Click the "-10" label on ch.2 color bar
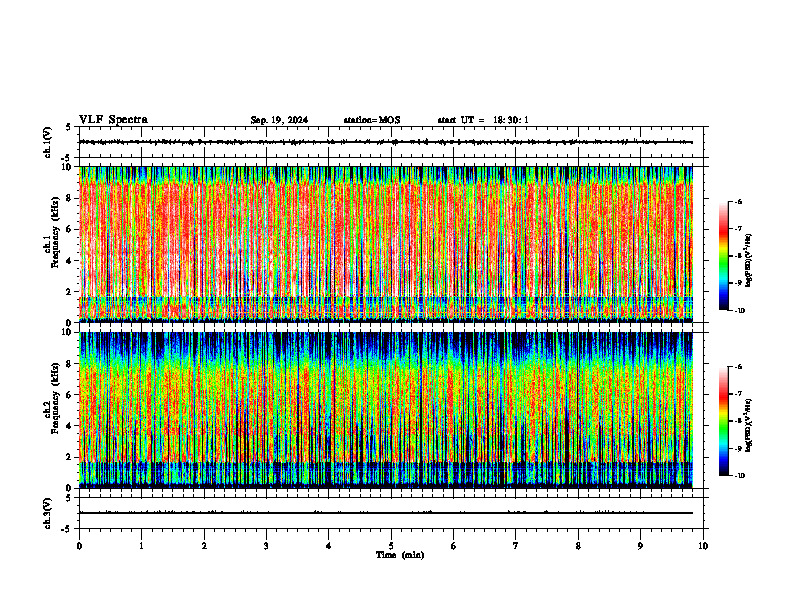The height and width of the screenshot is (612, 792). click(739, 476)
